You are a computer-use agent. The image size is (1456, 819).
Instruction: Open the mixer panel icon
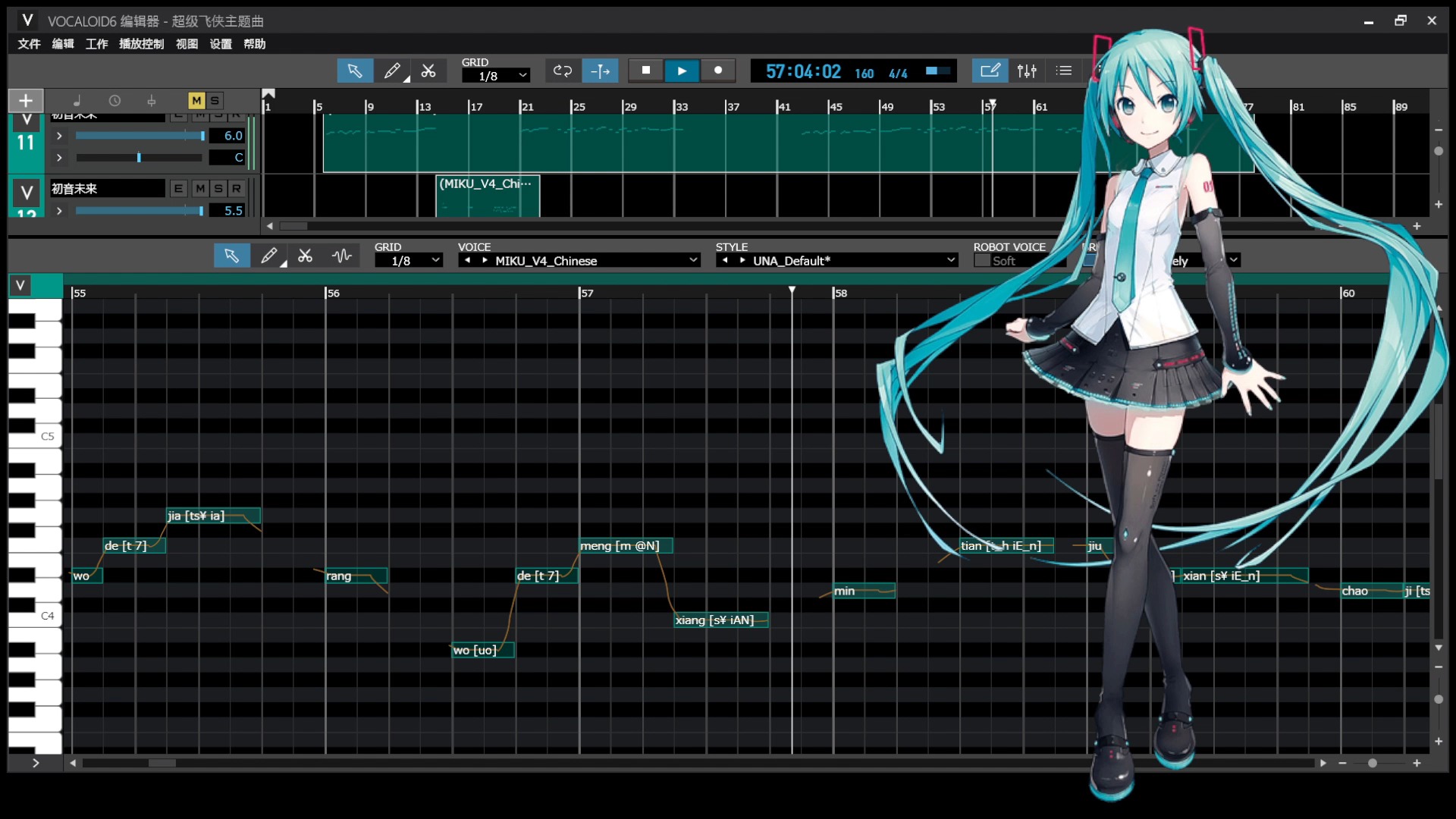1027,71
